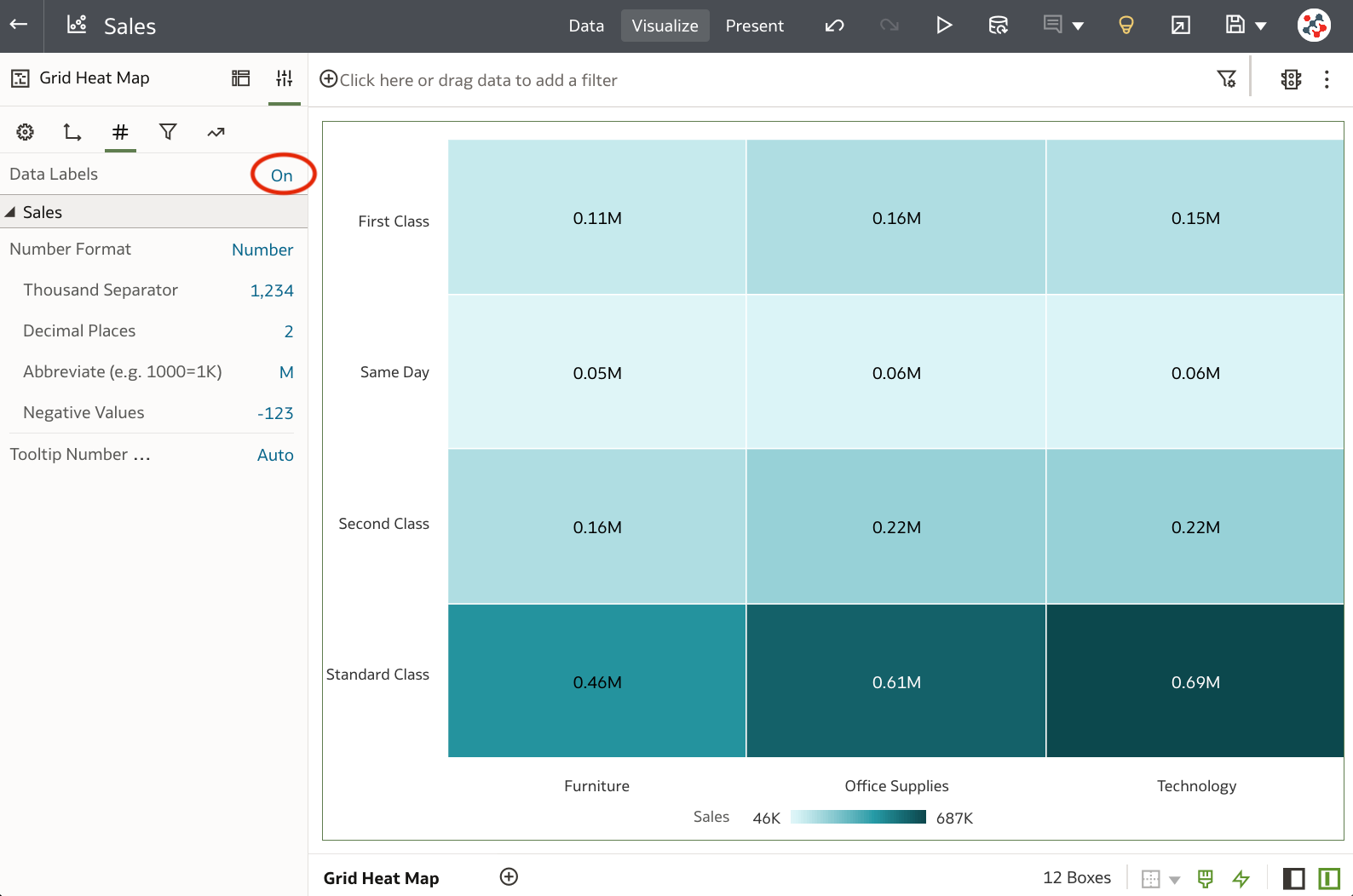Screen dimensions: 1353x896
Task: Select Same Day Office Supplies cell
Action: pos(896,372)
